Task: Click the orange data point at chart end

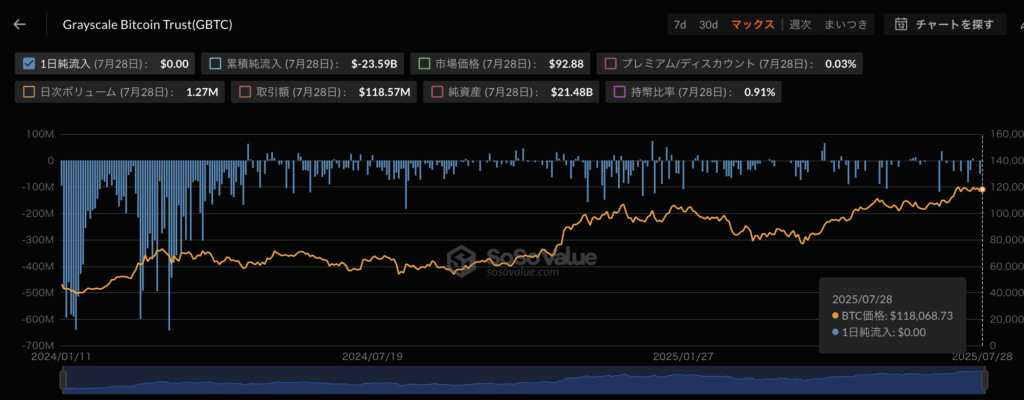Action: pos(982,190)
